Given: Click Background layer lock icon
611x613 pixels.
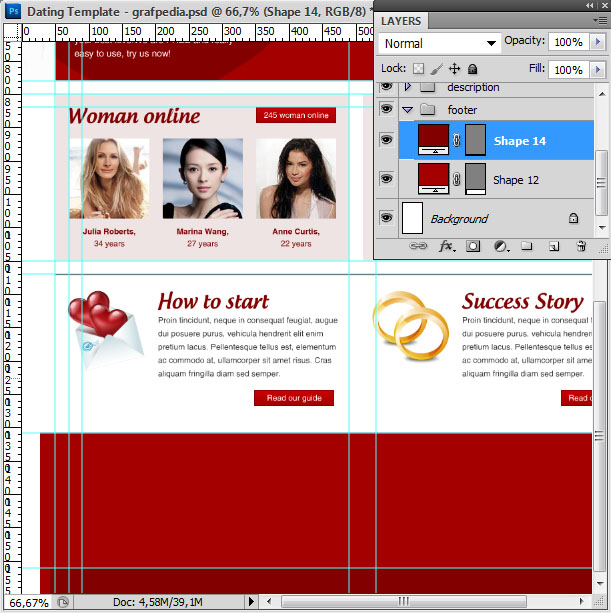Looking at the screenshot, I should (x=573, y=218).
